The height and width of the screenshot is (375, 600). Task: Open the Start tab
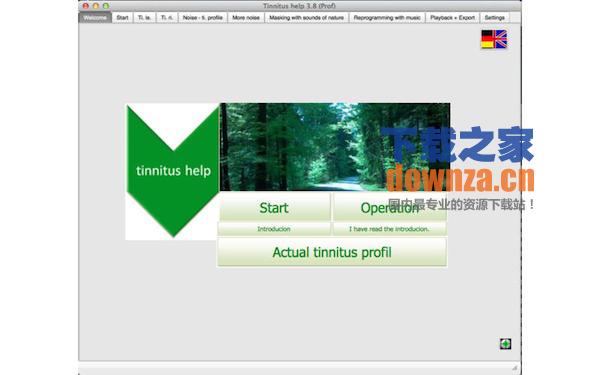pos(122,18)
